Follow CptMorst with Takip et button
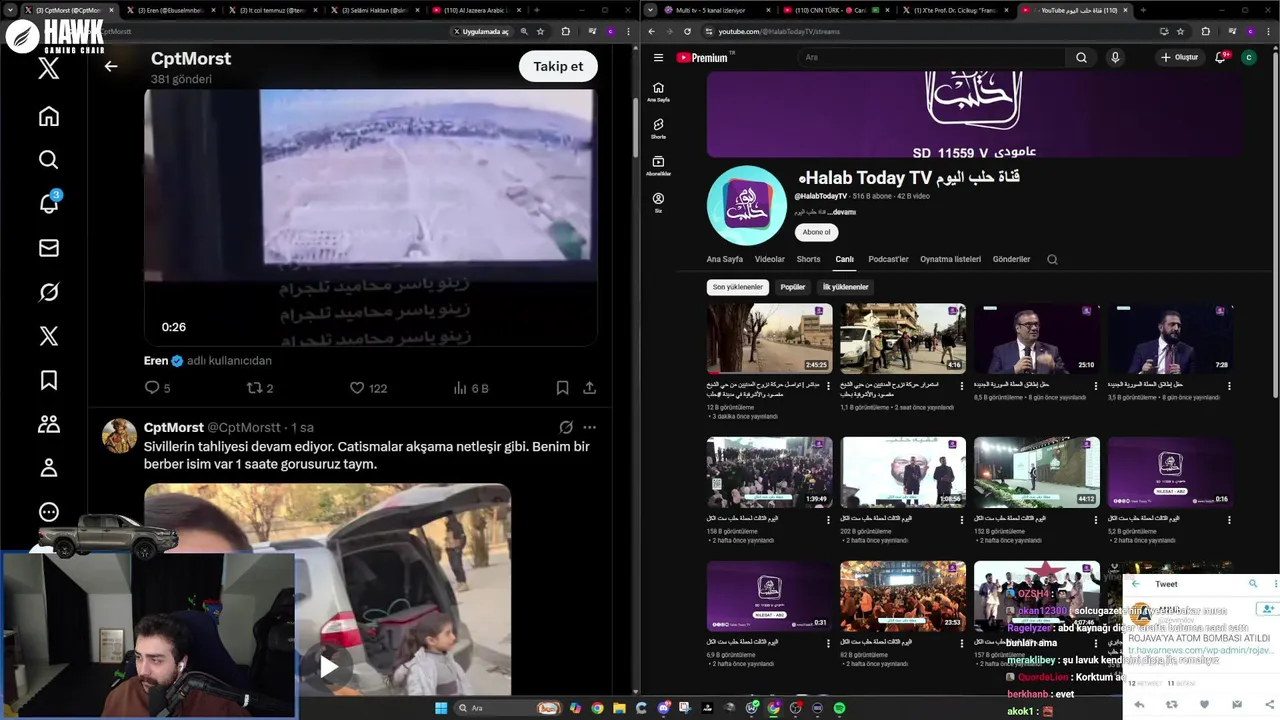The height and width of the screenshot is (720, 1280). (558, 66)
